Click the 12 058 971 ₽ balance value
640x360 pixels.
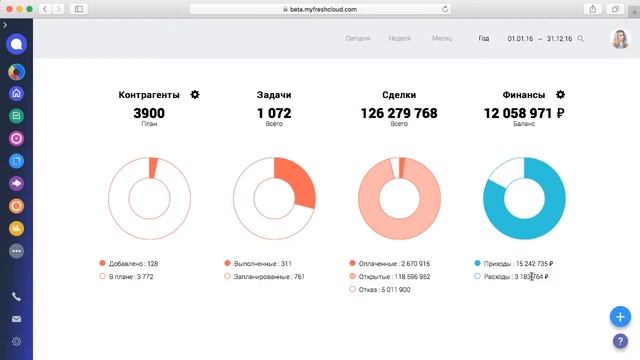click(524, 113)
